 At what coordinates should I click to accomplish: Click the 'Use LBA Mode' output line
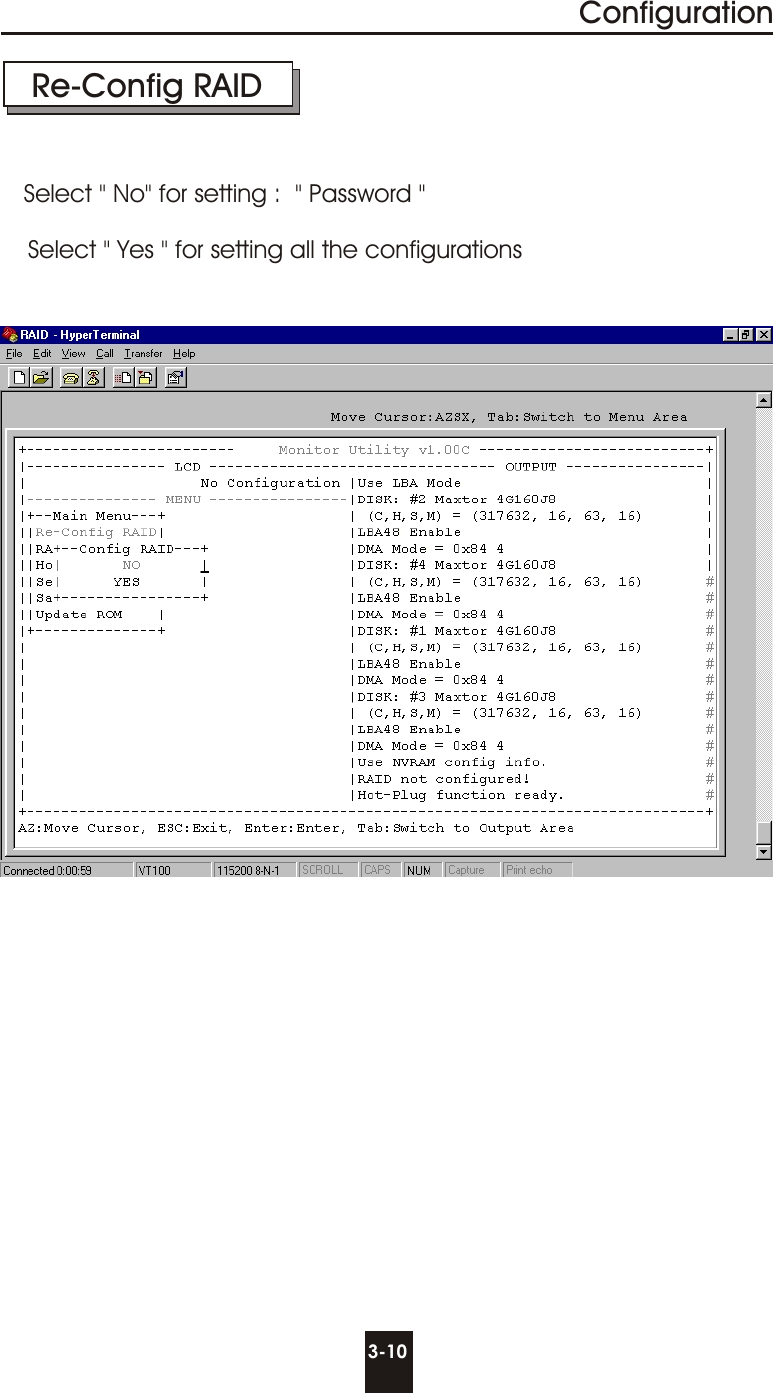409,483
